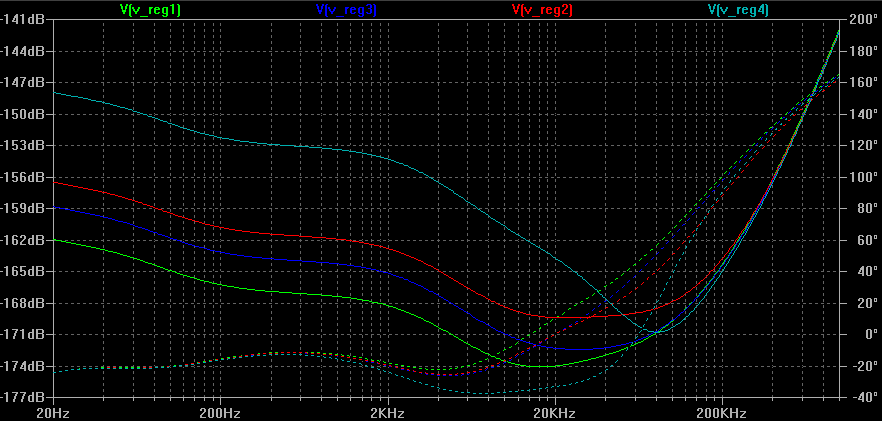
Task: Click the 200° phase axis label
Action: pos(864,20)
